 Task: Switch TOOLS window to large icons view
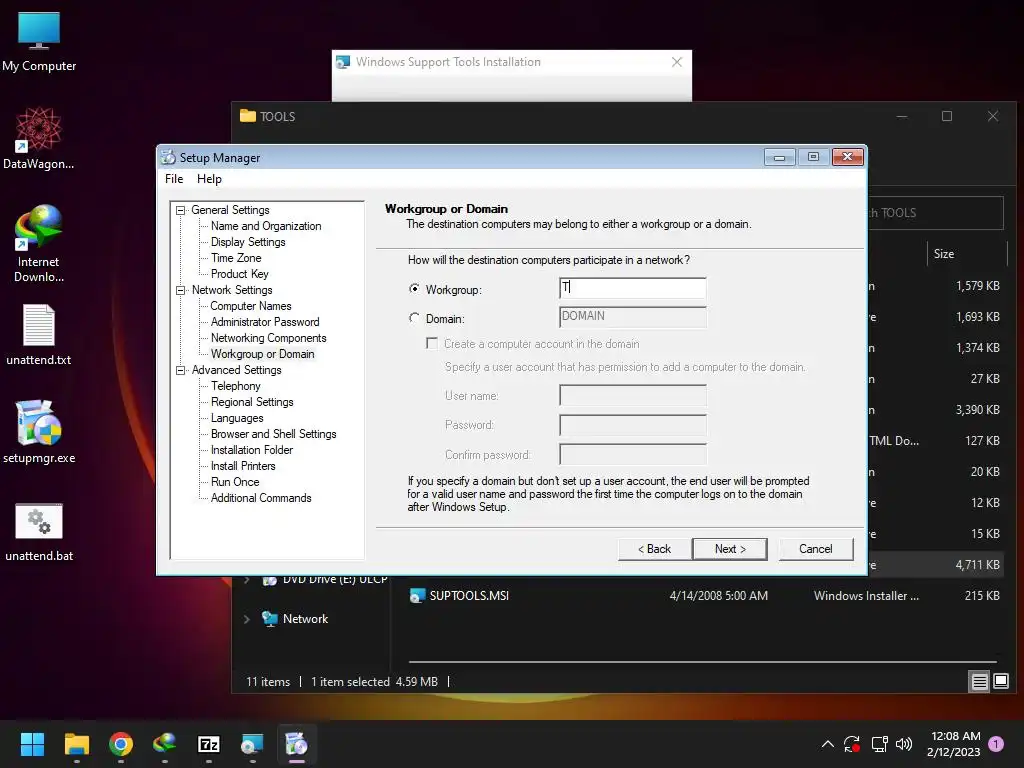point(1001,682)
